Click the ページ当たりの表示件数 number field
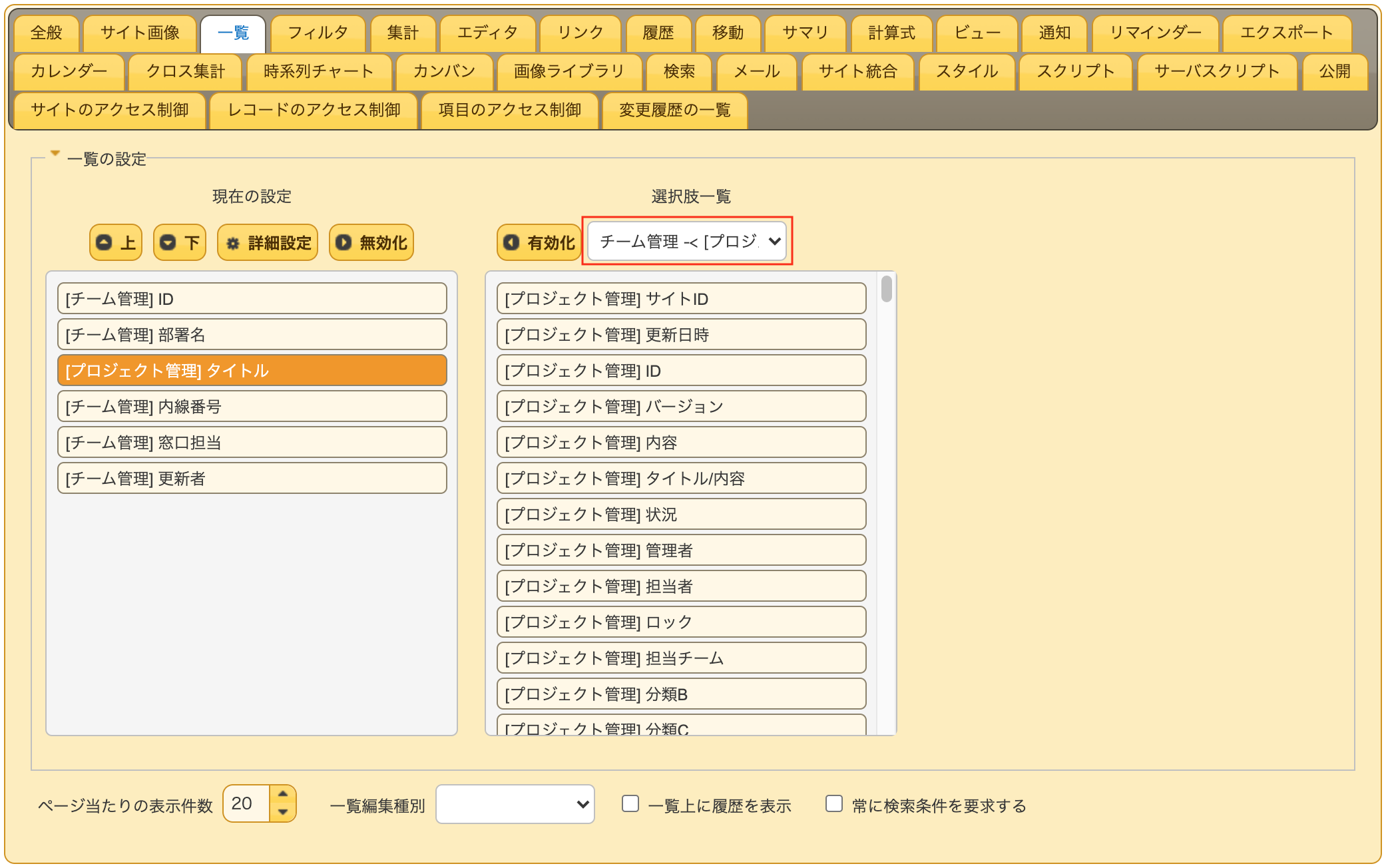 (246, 803)
